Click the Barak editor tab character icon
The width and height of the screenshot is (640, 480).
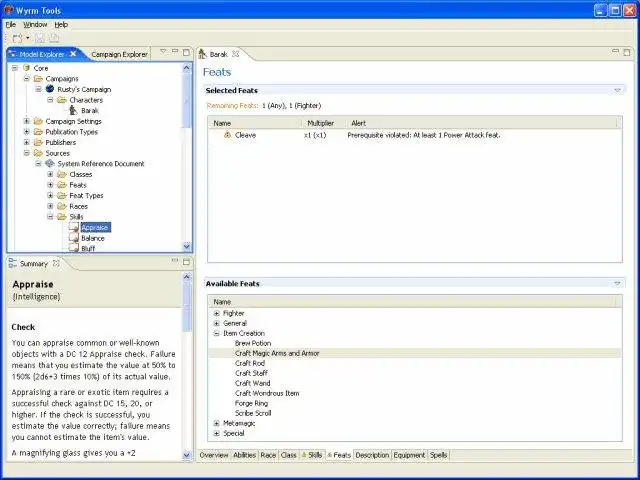pos(203,54)
